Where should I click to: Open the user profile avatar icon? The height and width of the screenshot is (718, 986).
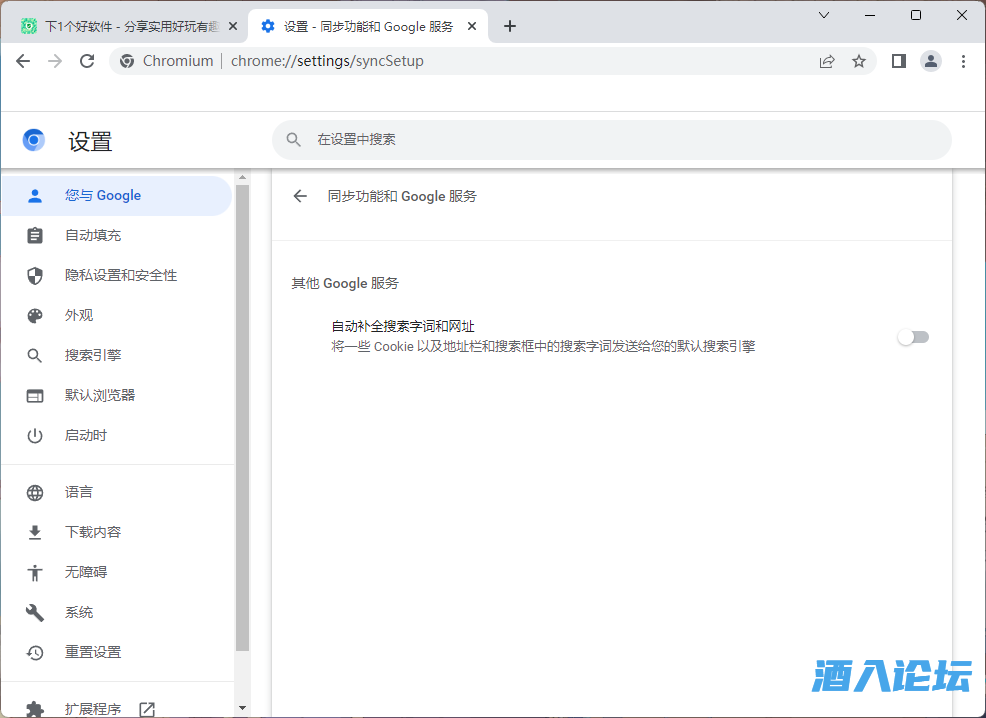click(931, 61)
